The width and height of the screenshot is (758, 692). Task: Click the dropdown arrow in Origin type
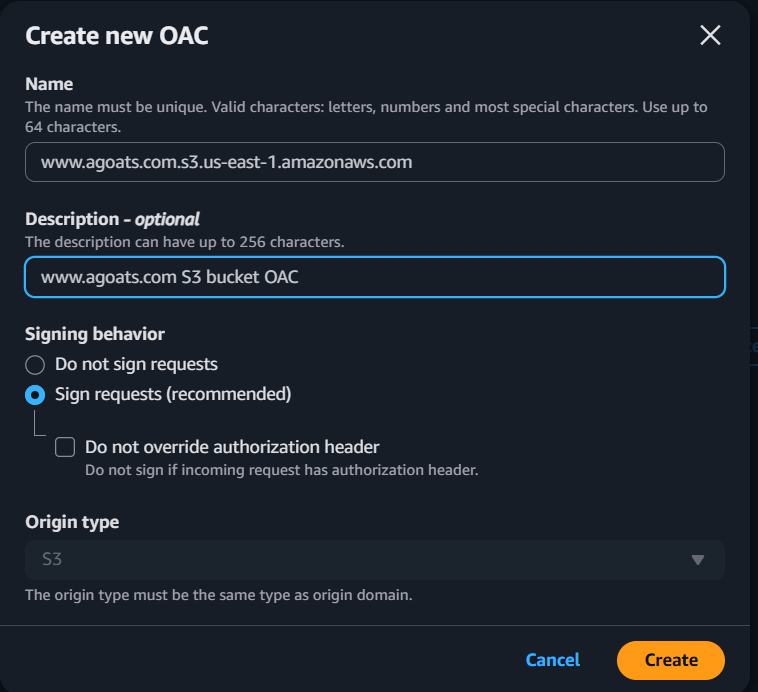(x=698, y=560)
